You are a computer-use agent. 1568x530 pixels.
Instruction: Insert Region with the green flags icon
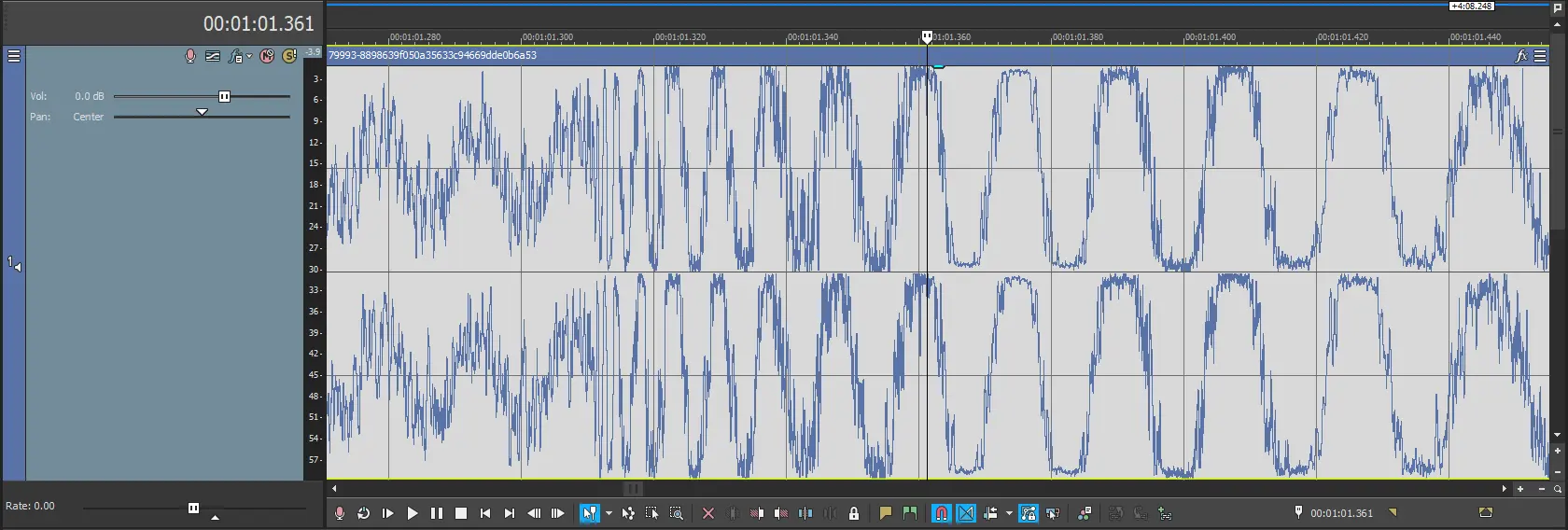(910, 513)
